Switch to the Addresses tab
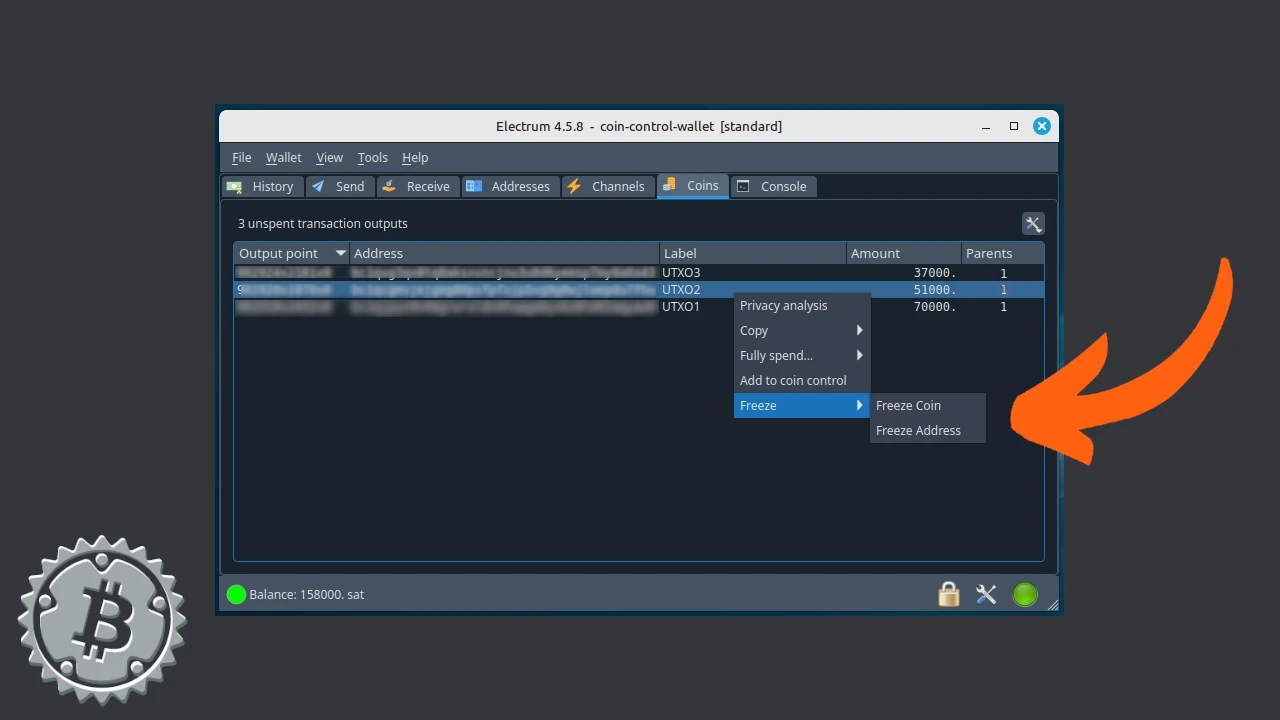The image size is (1280, 720). [510, 186]
